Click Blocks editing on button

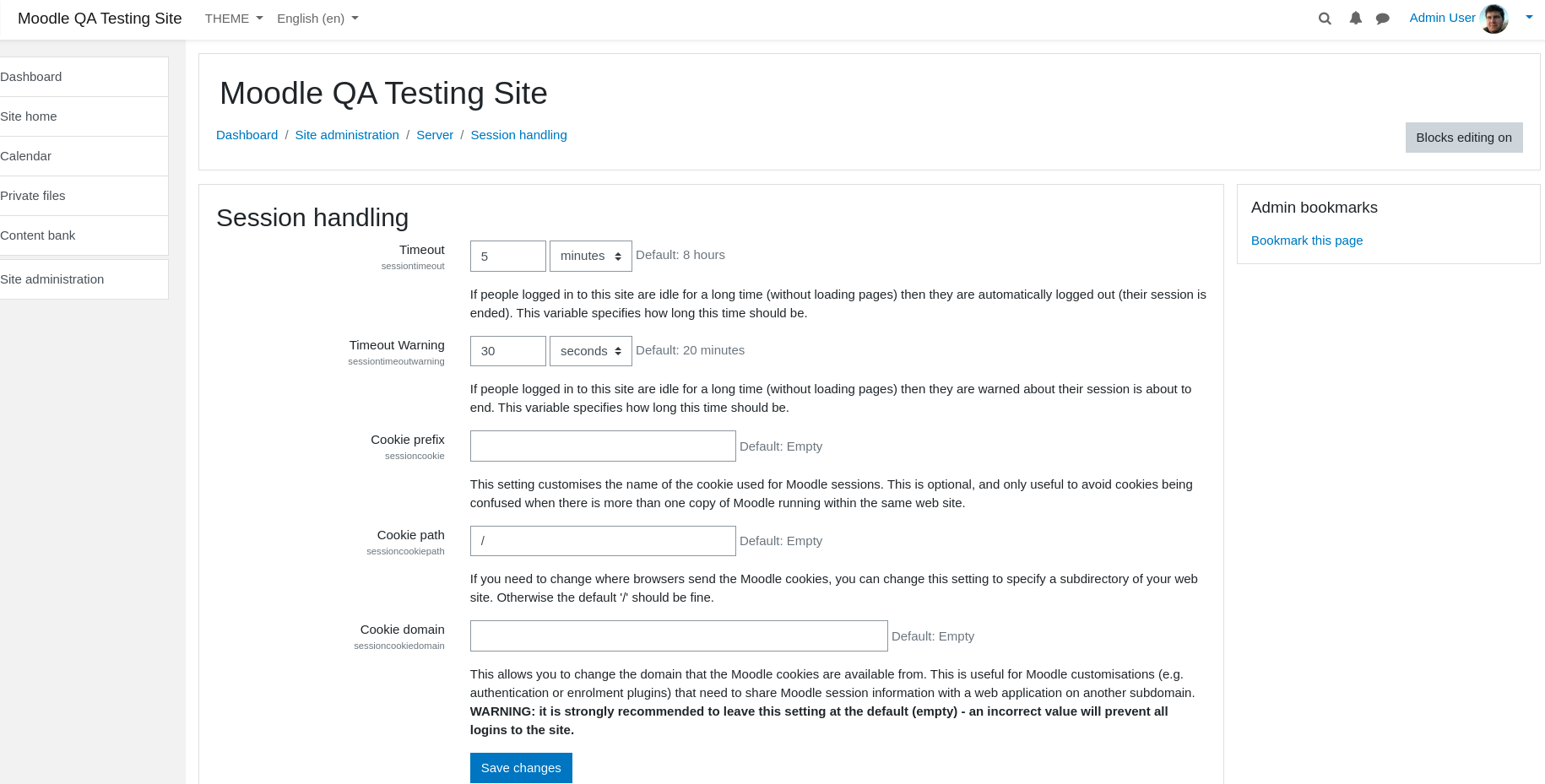pos(1464,138)
